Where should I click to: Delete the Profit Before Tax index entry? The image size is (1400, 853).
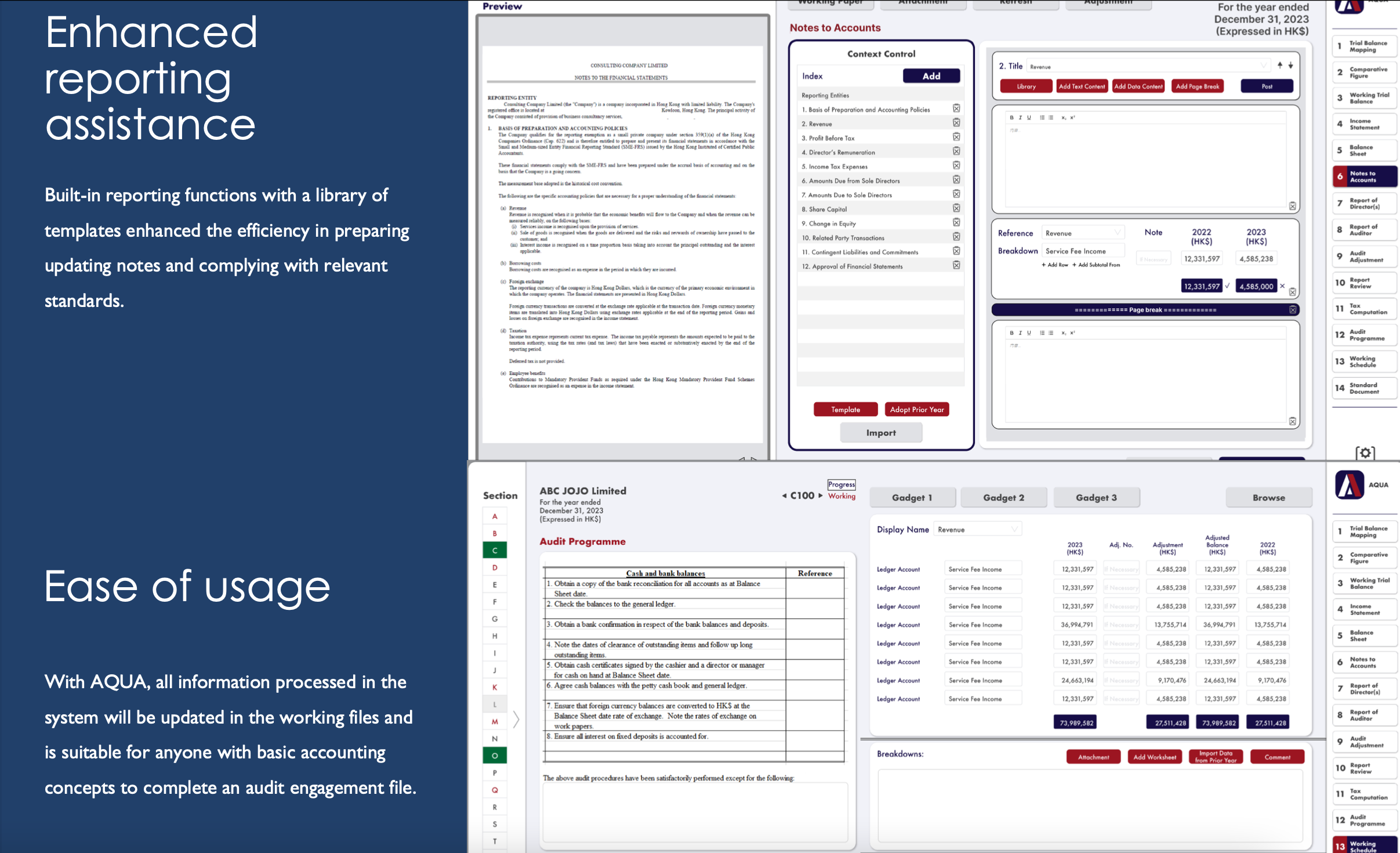tap(956, 138)
